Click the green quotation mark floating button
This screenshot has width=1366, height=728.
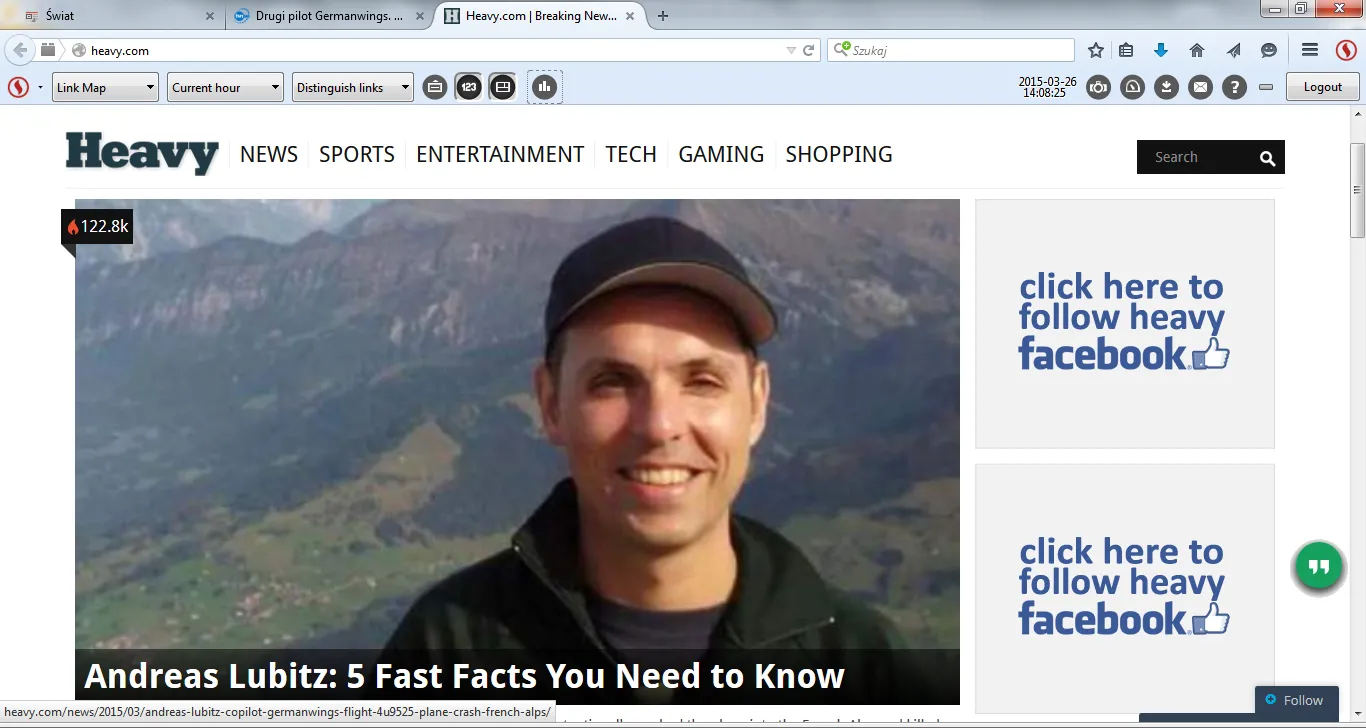[x=1318, y=567]
